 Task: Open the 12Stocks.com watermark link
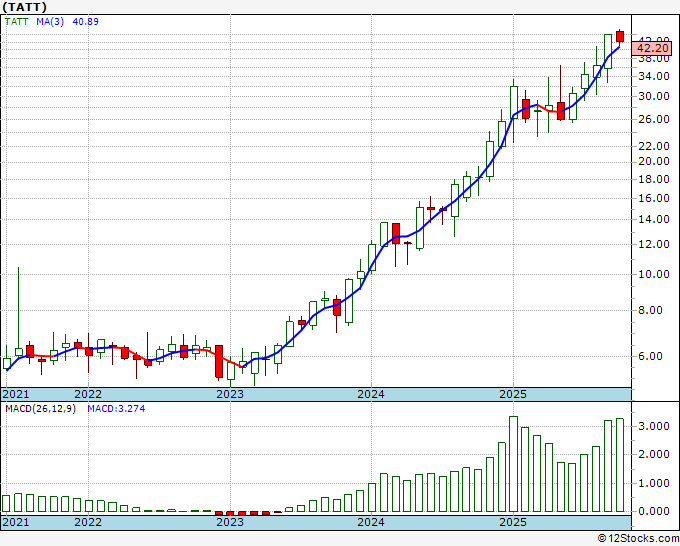pos(638,538)
